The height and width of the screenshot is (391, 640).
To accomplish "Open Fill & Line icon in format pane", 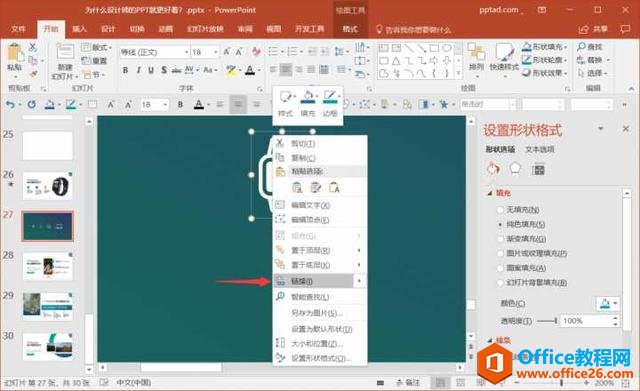I will 493,168.
